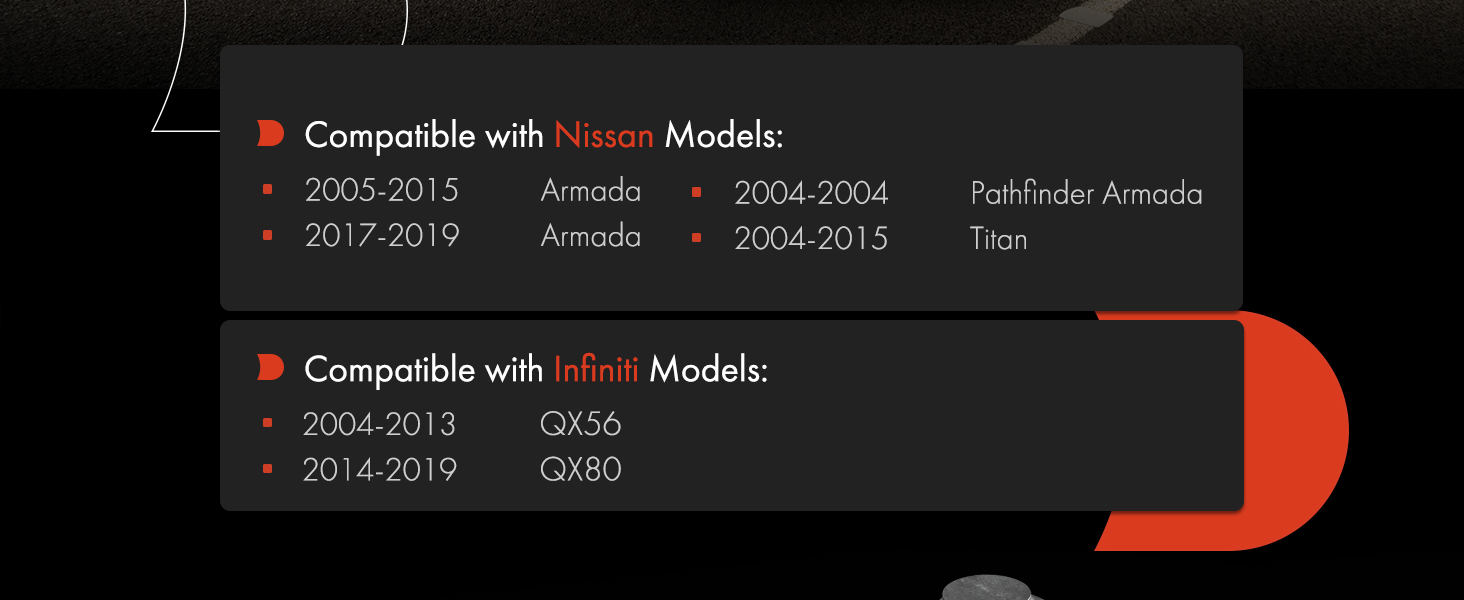The image size is (1464, 600).
Task: Click the red bullet before 2005-2015
Action: click(267, 189)
